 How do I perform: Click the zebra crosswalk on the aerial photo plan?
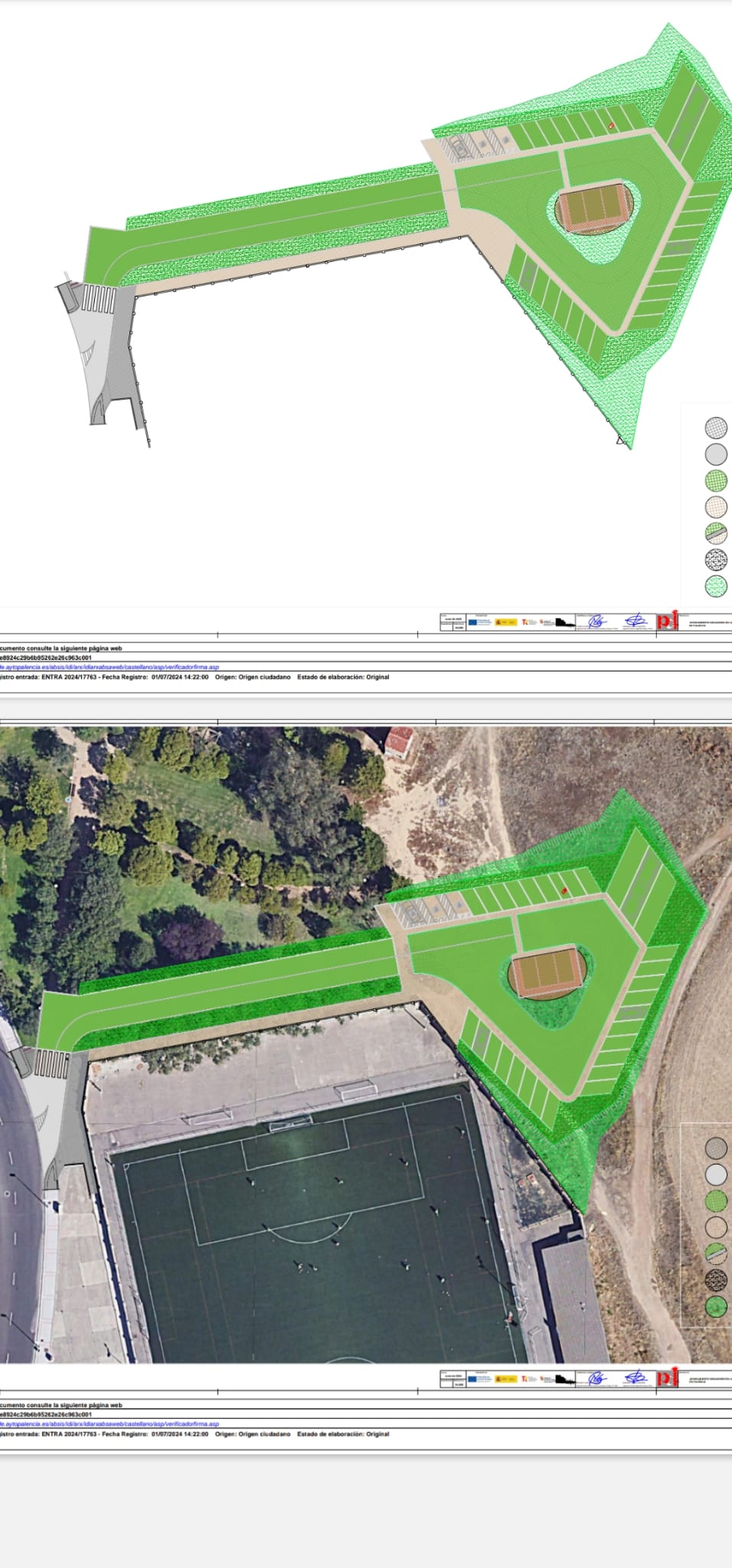(x=51, y=1064)
